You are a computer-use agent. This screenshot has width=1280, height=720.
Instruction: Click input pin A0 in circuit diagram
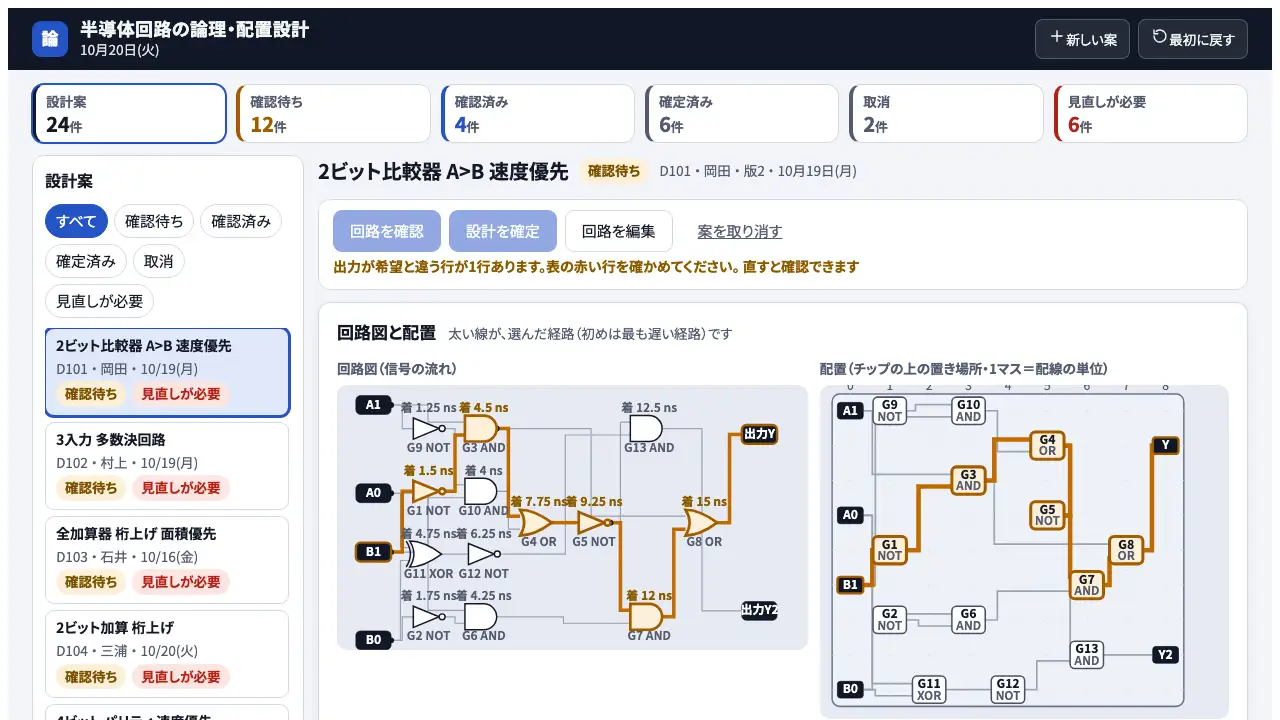pos(374,493)
